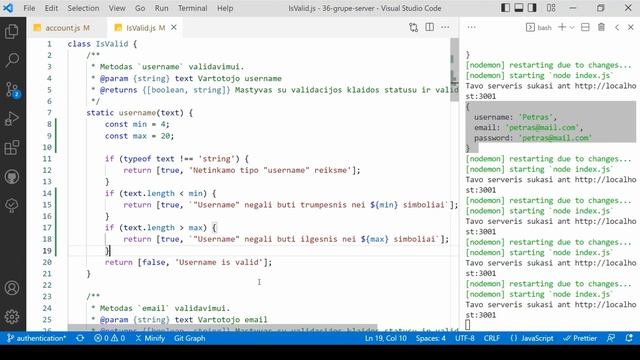The width and height of the screenshot is (640, 360).
Task: Change indentation via Spaces: 4
Action: pos(431,338)
